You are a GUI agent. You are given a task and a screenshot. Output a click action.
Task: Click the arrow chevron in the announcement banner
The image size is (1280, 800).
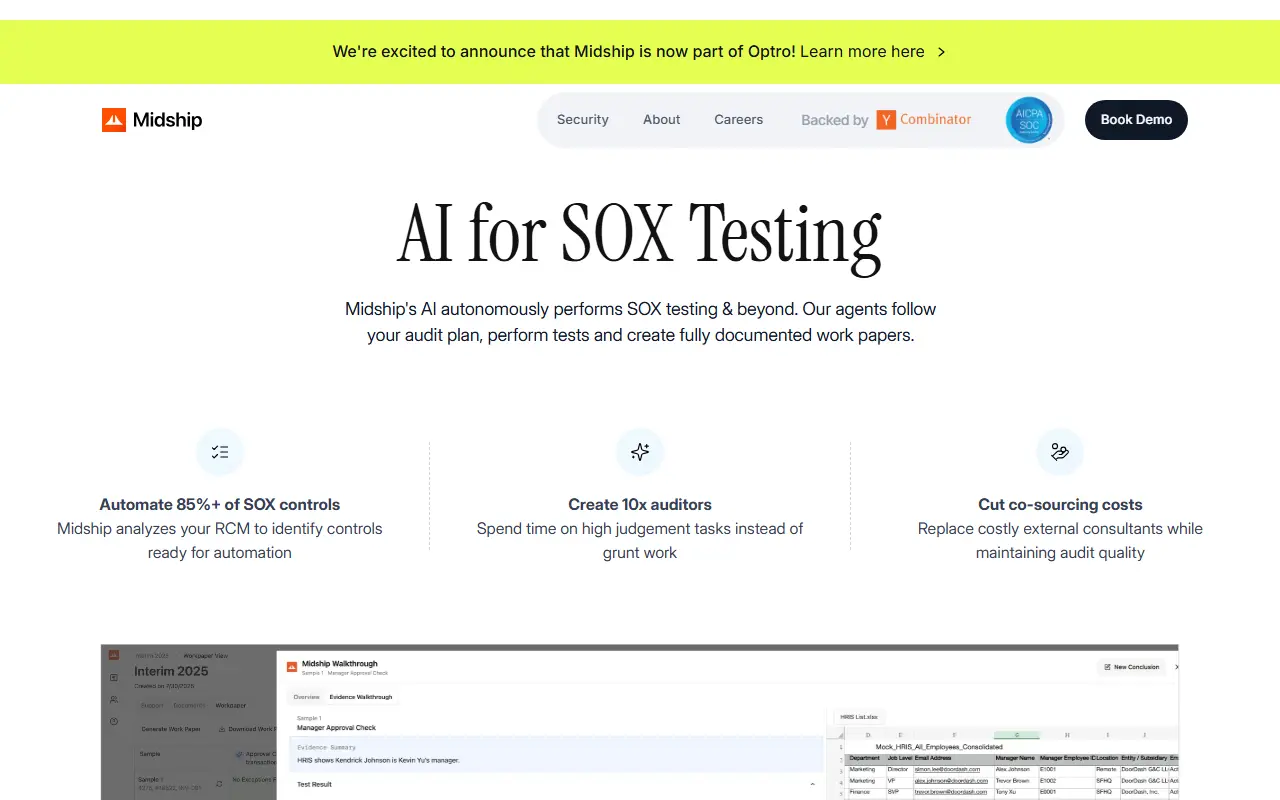click(x=941, y=52)
